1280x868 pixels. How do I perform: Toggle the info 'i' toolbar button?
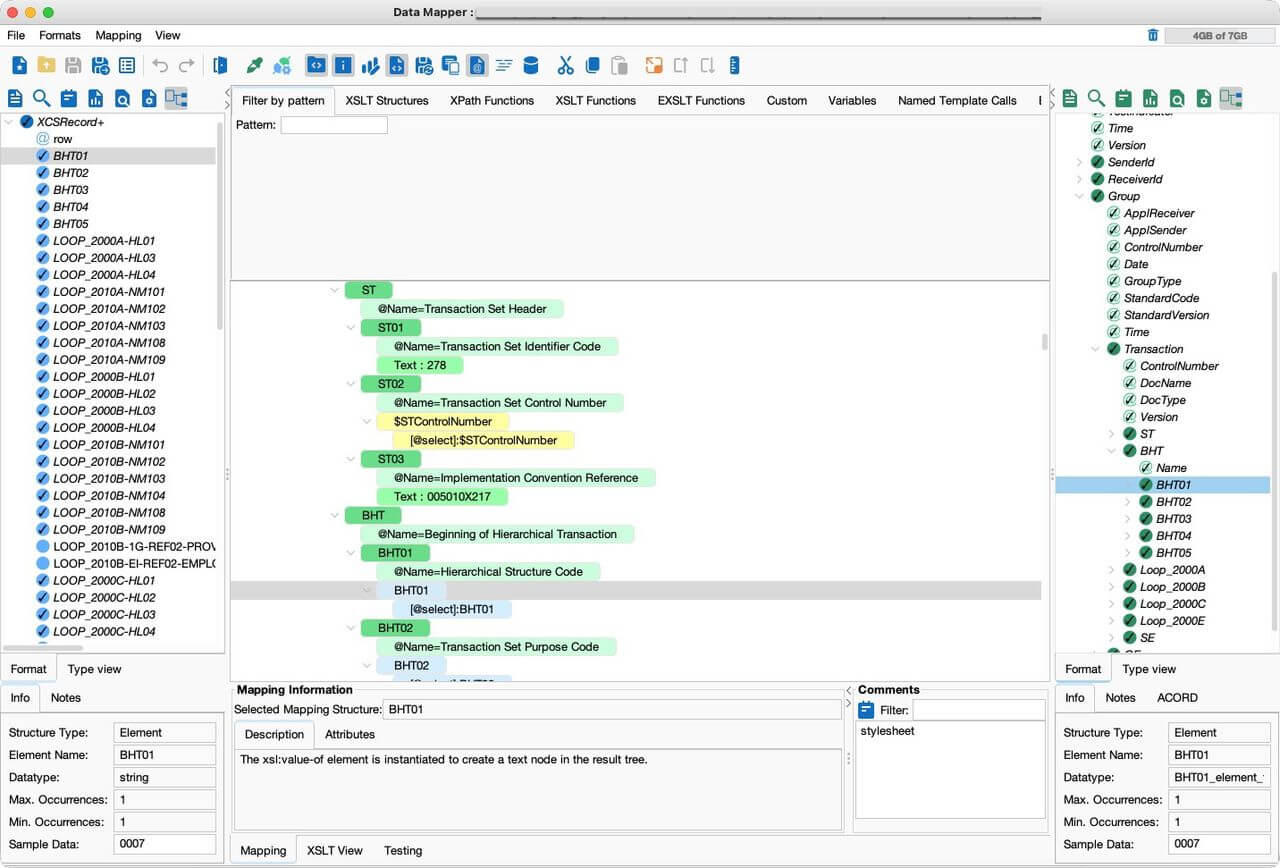coord(343,66)
